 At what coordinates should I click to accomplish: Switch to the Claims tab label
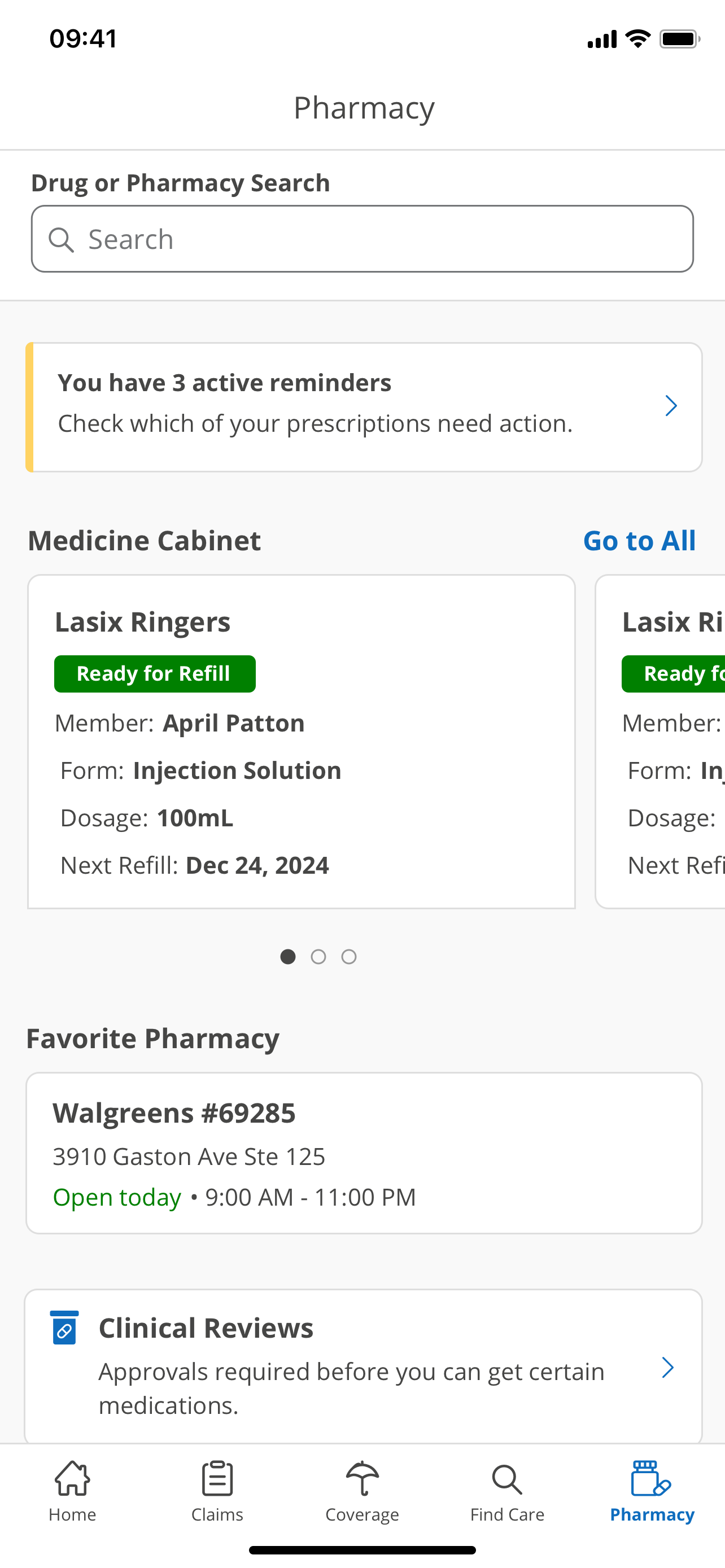tap(217, 1514)
